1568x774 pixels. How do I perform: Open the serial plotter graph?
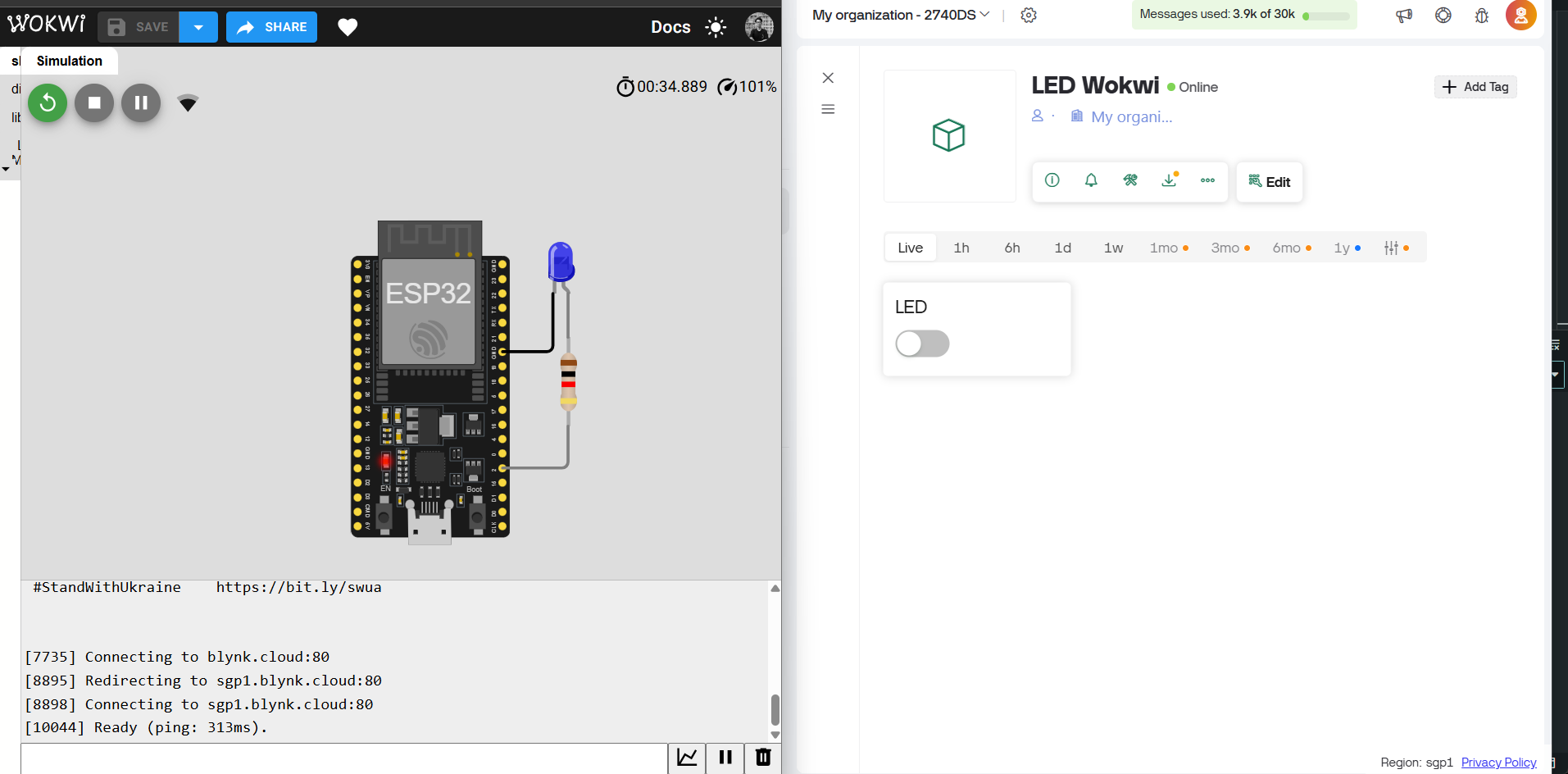(x=687, y=758)
